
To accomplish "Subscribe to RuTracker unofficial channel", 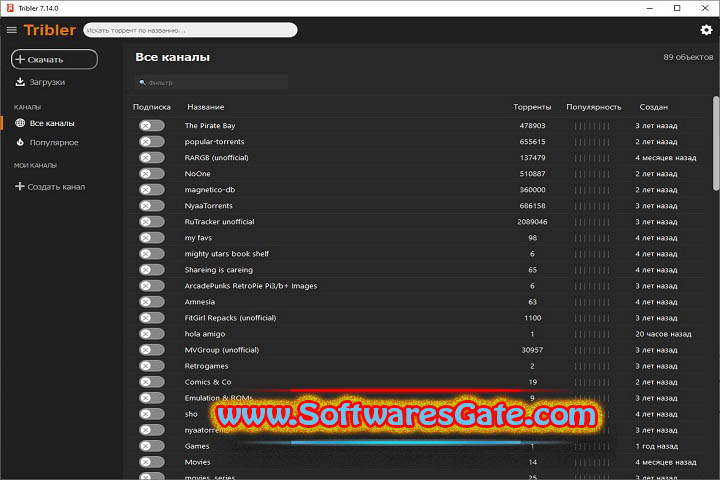I will click(x=152, y=222).
